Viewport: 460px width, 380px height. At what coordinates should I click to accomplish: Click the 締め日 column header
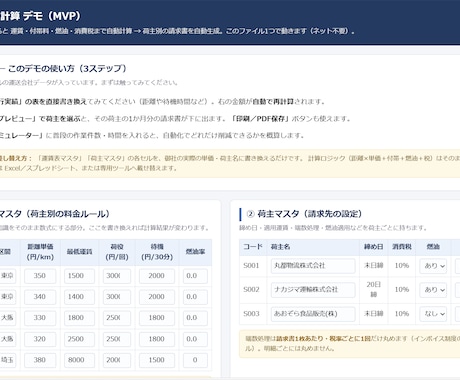[x=373, y=247]
